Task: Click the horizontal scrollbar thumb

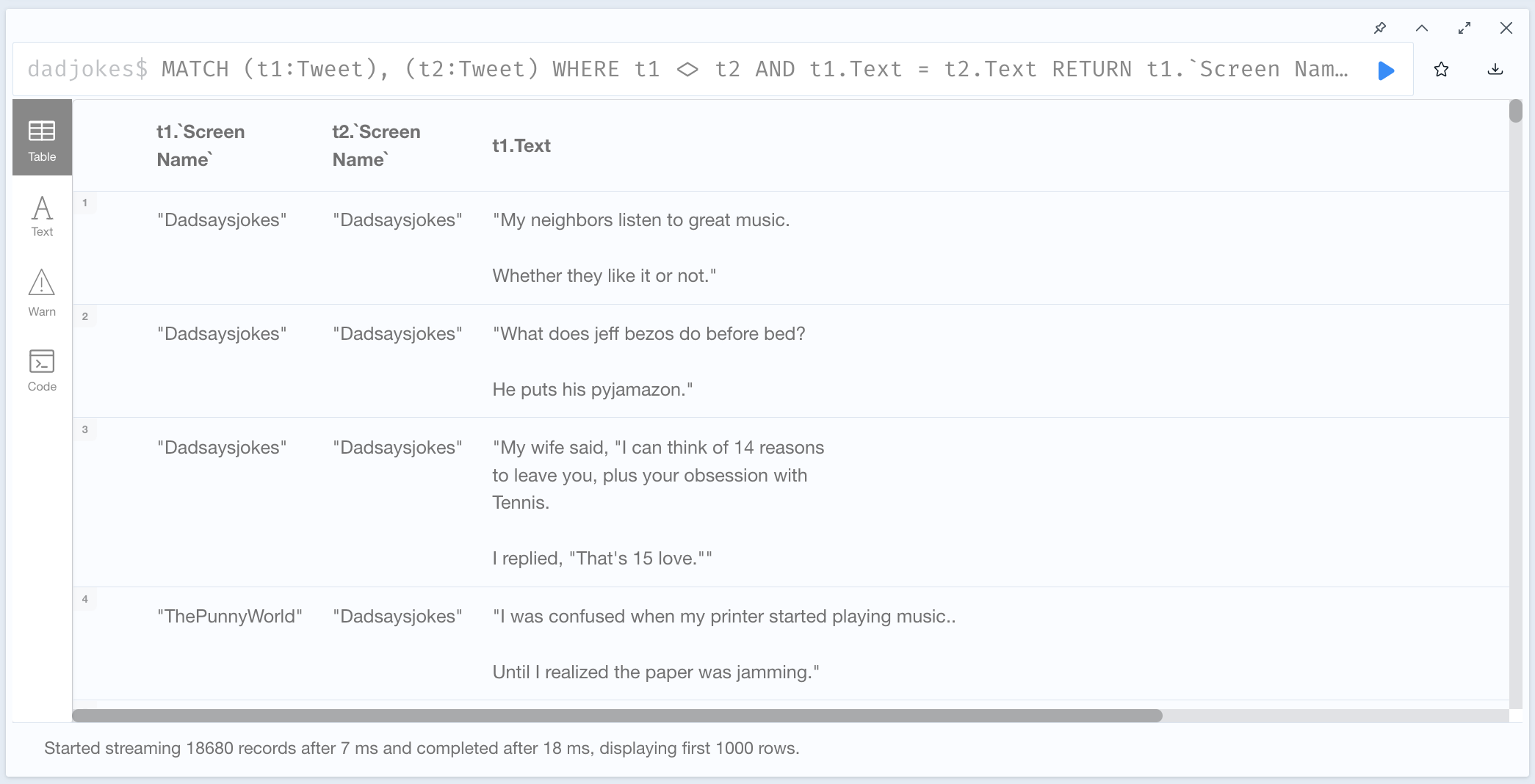Action: pyautogui.click(x=617, y=716)
